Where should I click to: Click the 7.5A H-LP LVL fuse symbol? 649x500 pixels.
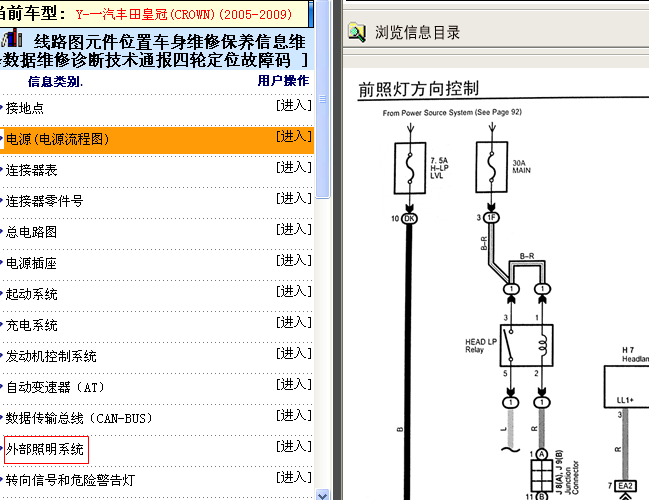coord(410,168)
